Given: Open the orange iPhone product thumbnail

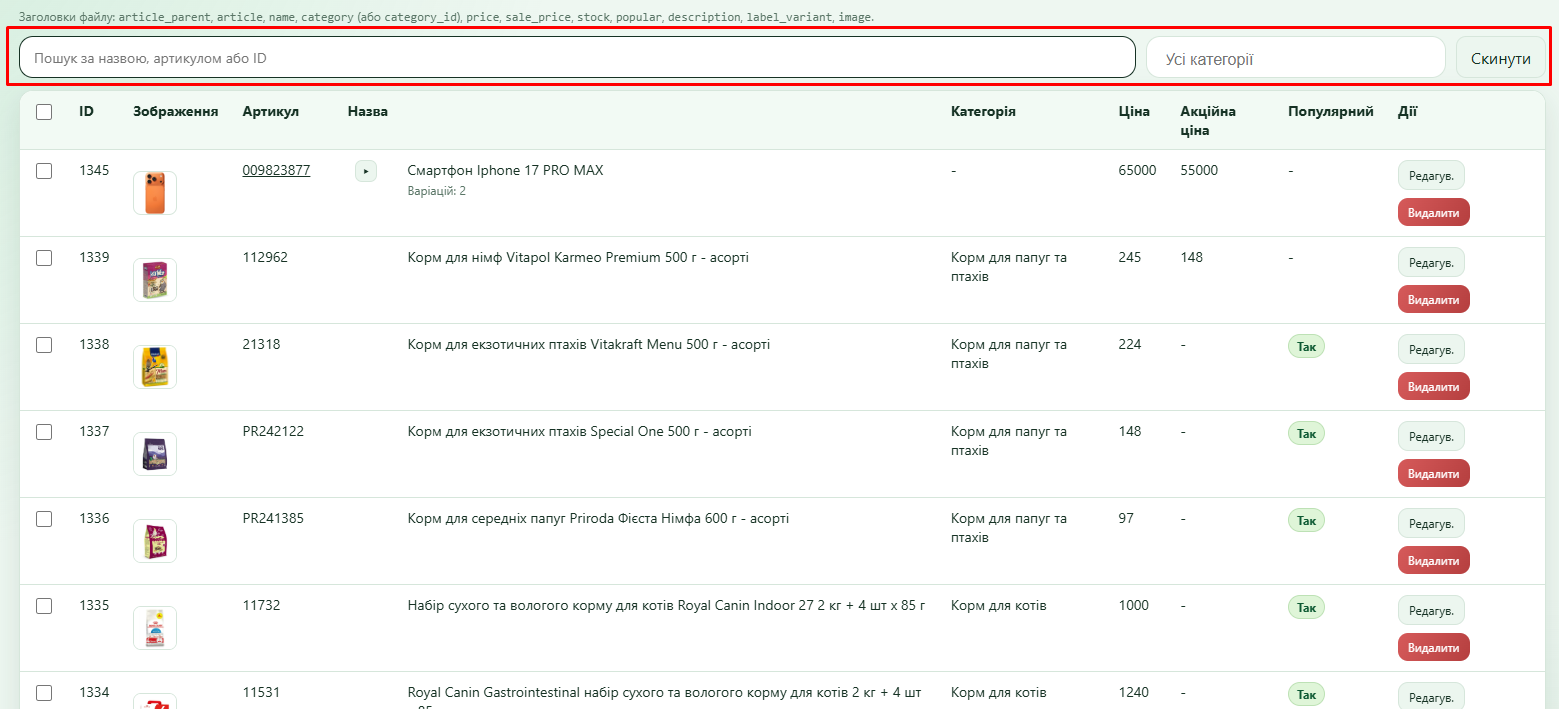Looking at the screenshot, I should point(155,193).
